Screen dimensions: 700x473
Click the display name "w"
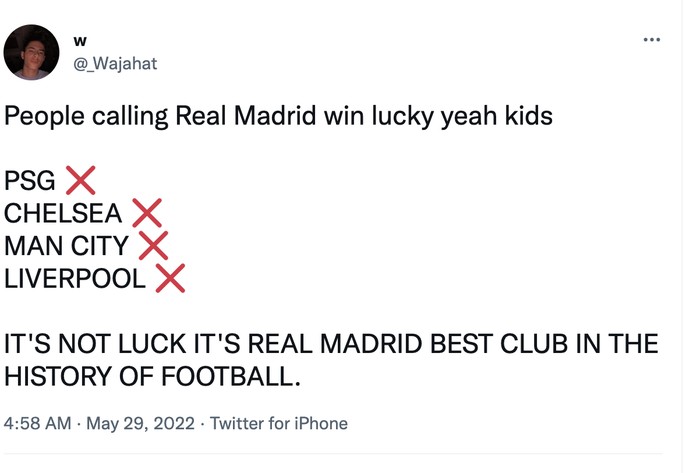[x=81, y=40]
